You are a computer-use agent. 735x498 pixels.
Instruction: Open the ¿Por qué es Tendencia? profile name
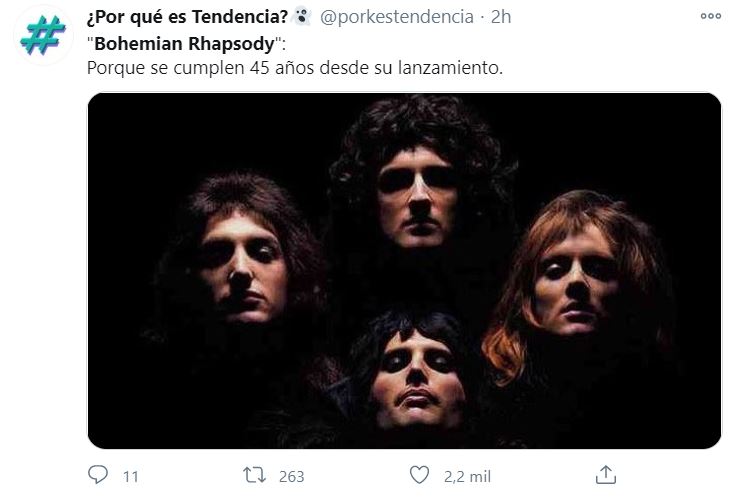pos(187,17)
